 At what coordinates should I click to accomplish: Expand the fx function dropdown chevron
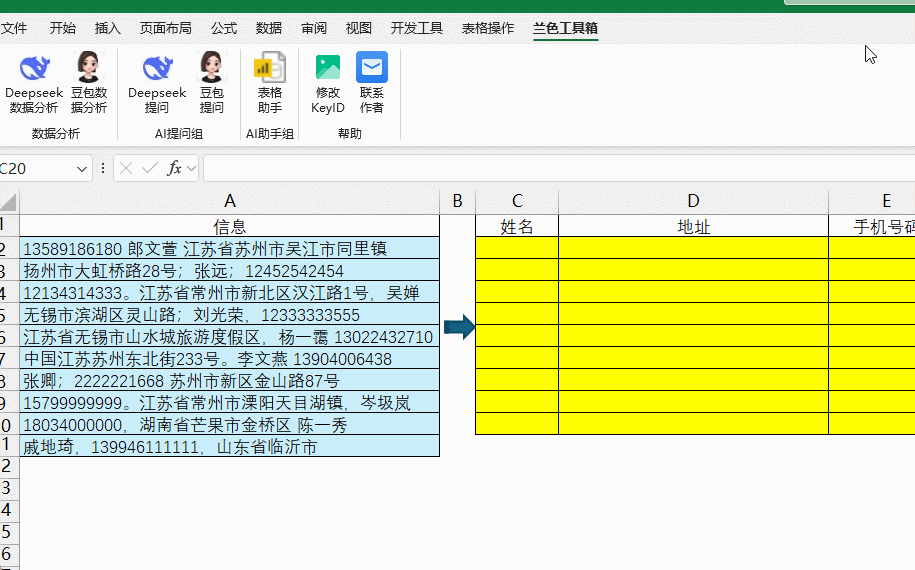point(191,169)
